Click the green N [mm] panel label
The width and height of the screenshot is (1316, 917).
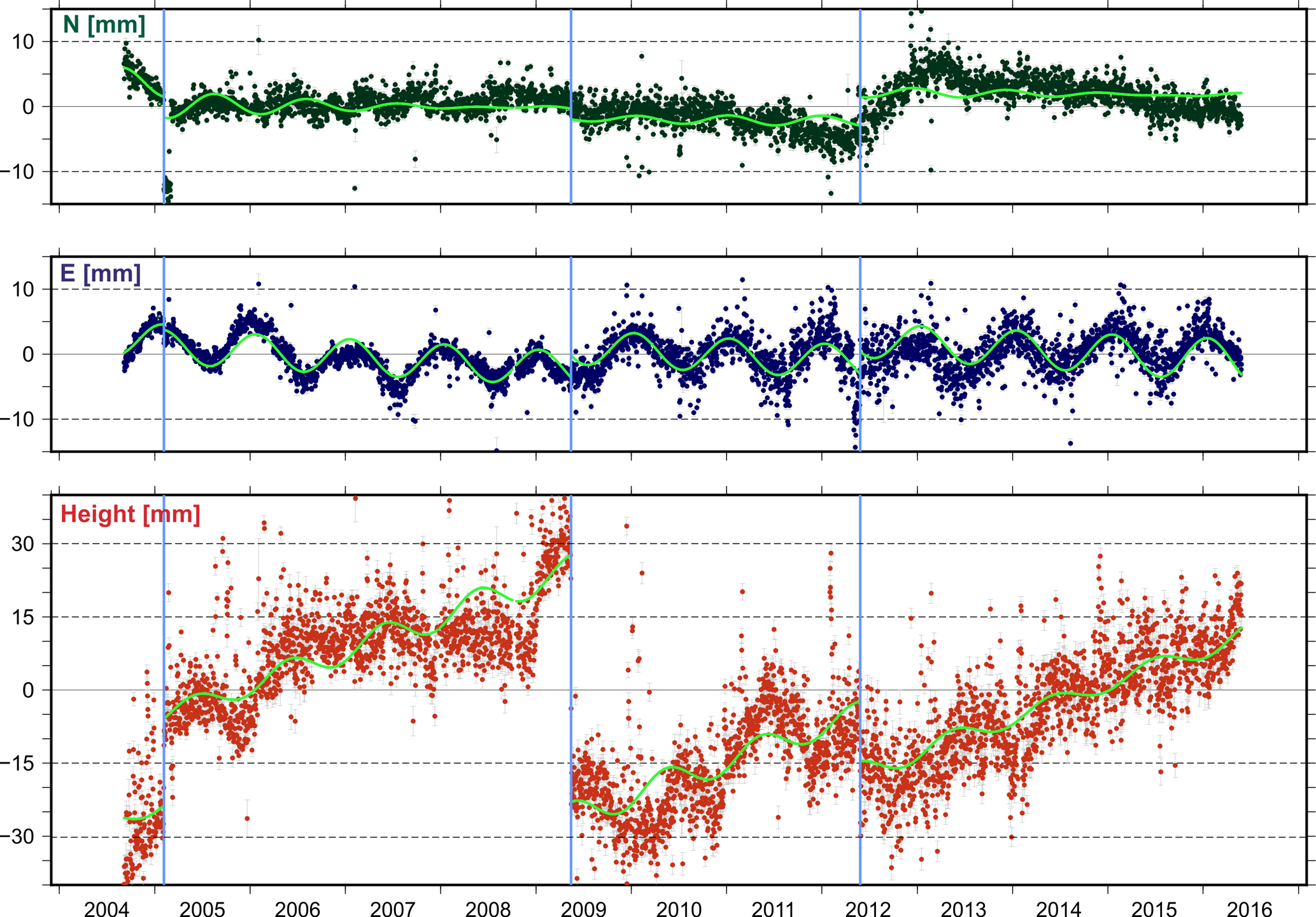pos(104,25)
